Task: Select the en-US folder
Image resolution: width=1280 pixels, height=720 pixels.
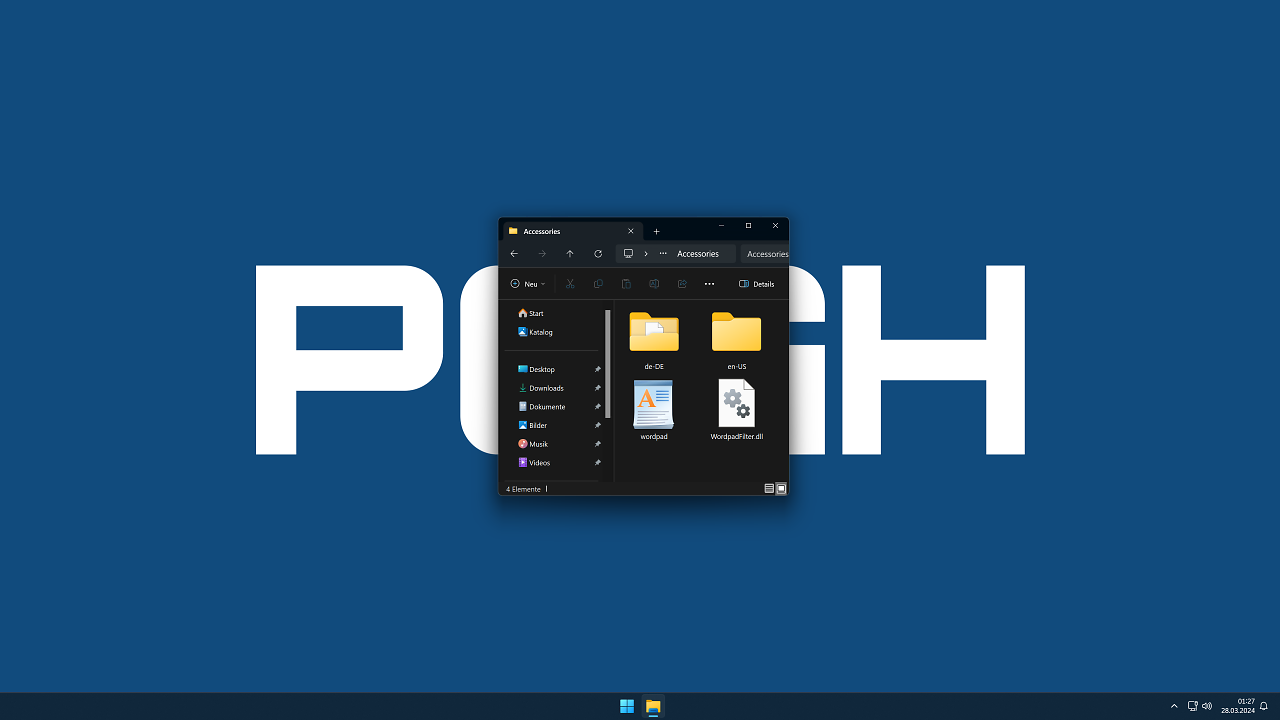Action: point(737,341)
